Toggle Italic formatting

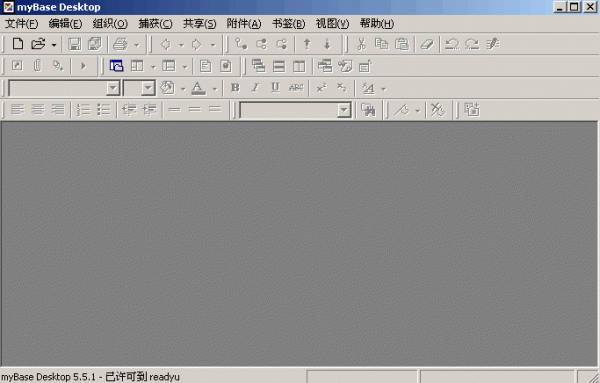click(x=255, y=88)
